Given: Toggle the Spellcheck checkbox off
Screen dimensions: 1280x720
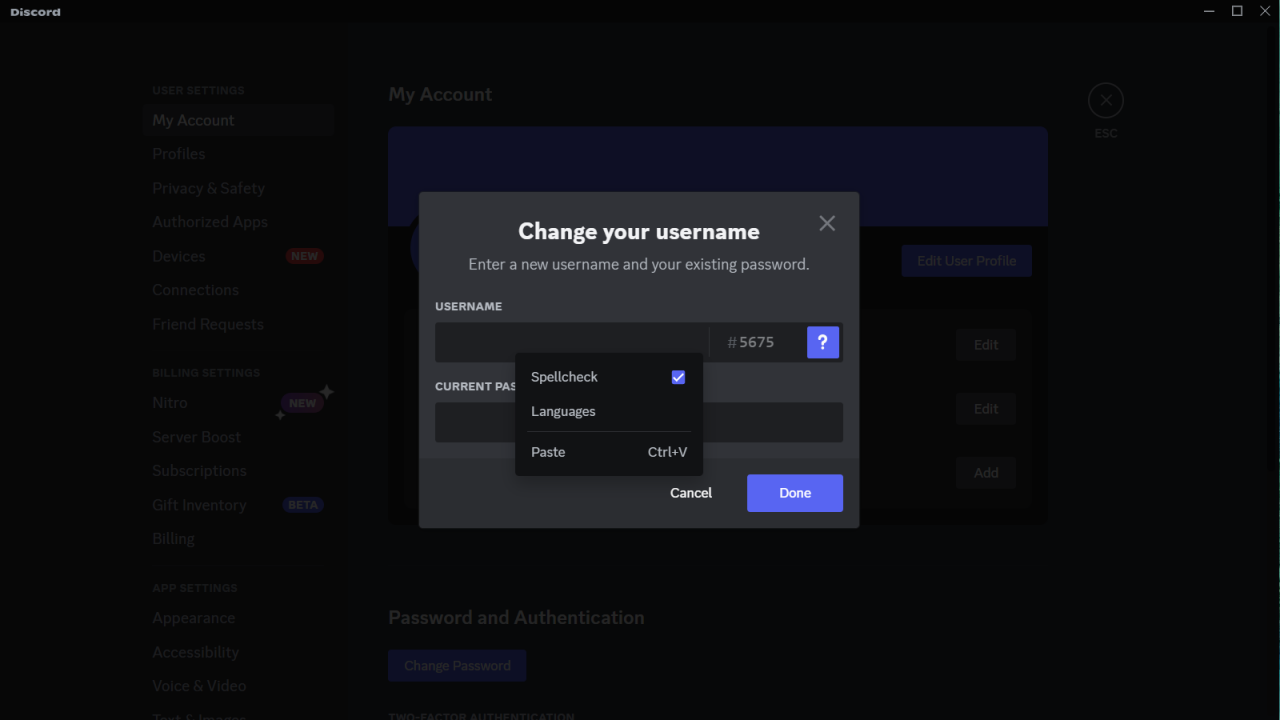Looking at the screenshot, I should [678, 377].
